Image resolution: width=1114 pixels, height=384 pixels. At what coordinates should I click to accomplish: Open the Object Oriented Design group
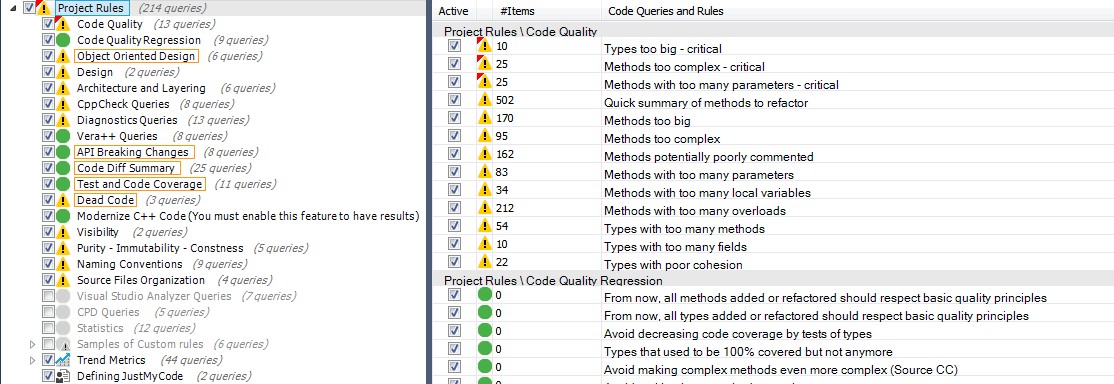[136, 56]
